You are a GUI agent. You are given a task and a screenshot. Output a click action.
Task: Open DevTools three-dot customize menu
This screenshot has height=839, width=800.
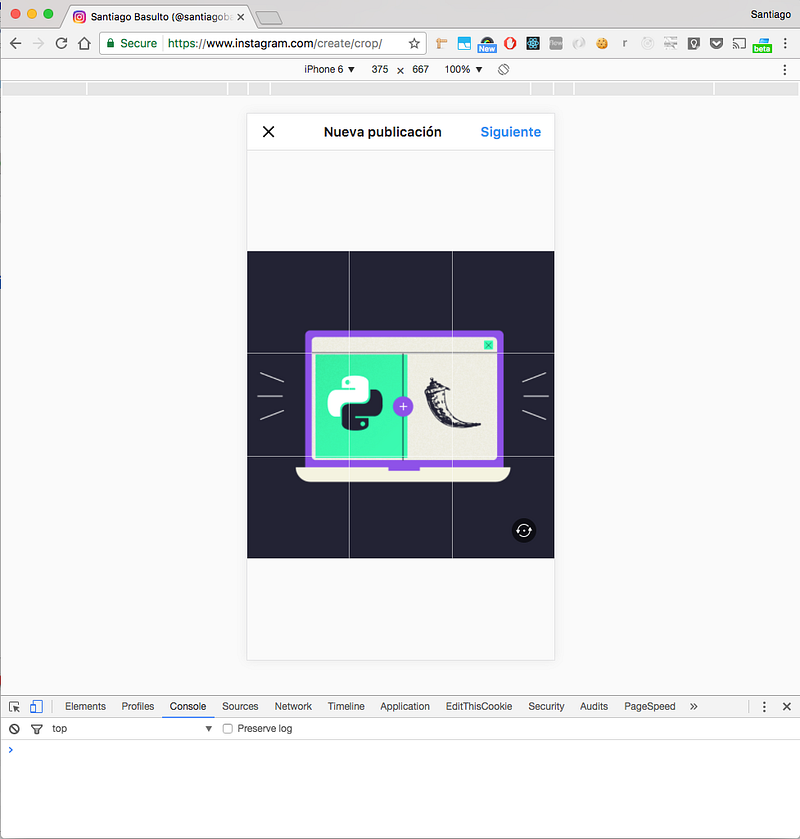pos(764,706)
